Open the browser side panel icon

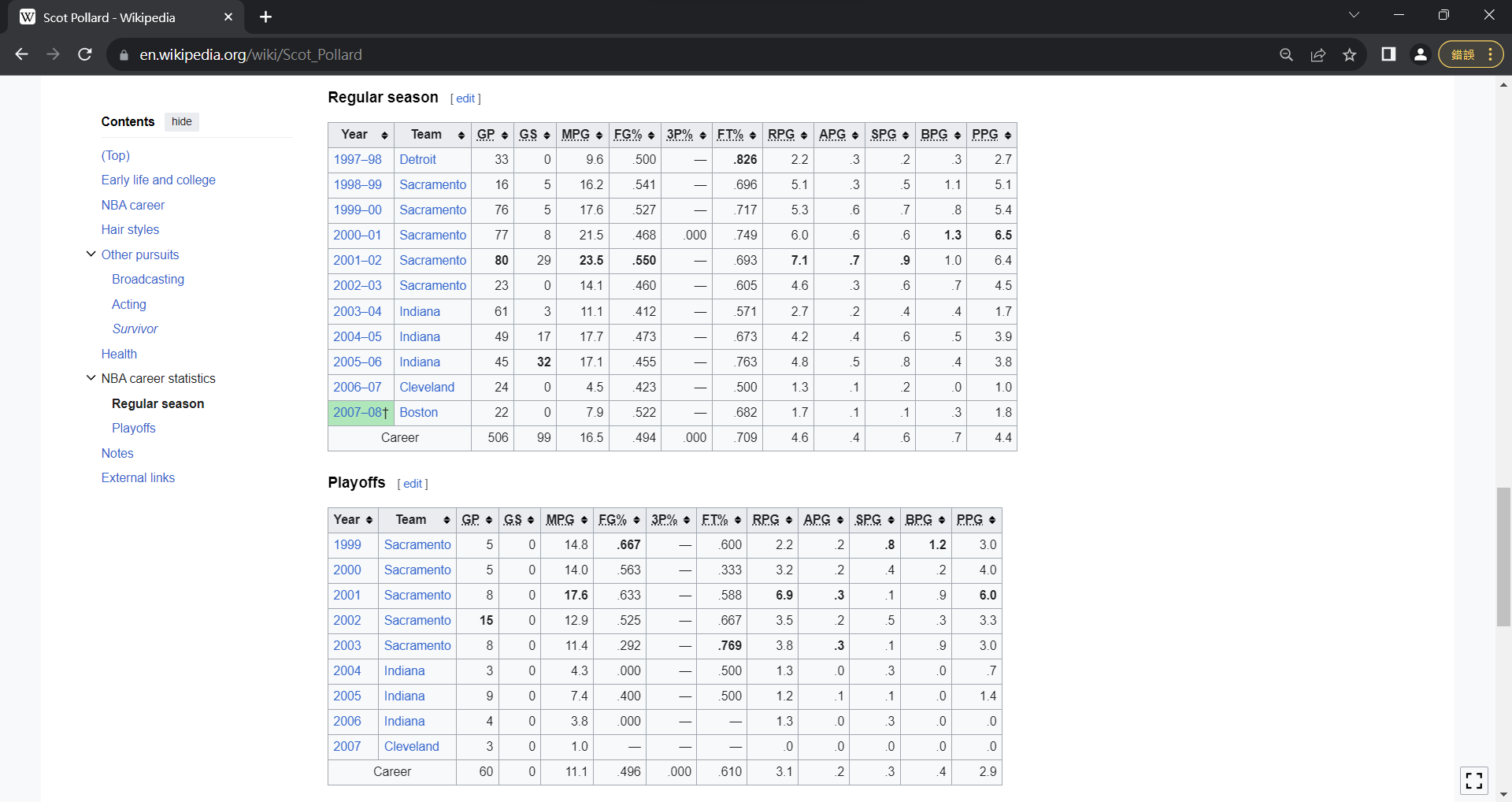coord(1388,54)
